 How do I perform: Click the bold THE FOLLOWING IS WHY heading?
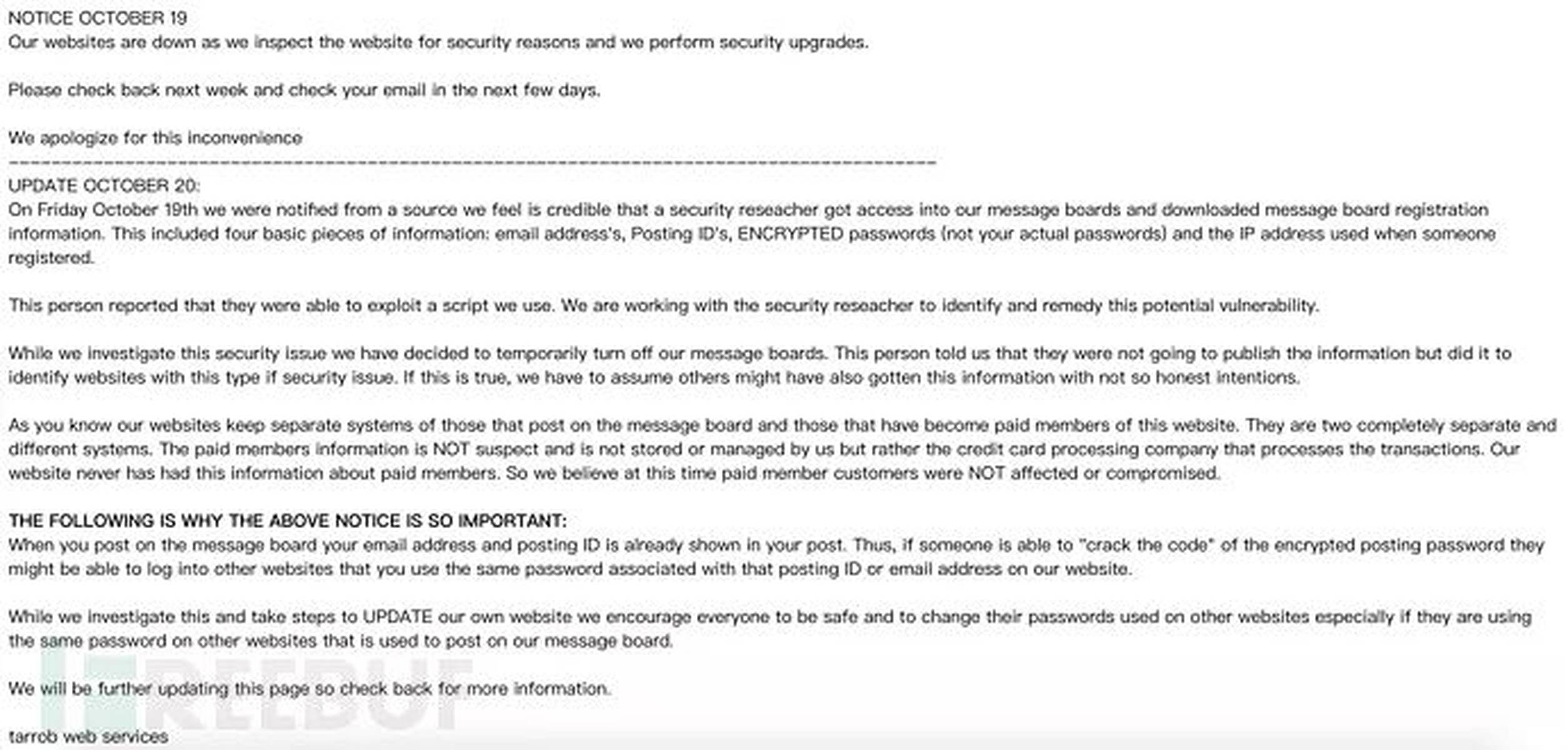287,521
